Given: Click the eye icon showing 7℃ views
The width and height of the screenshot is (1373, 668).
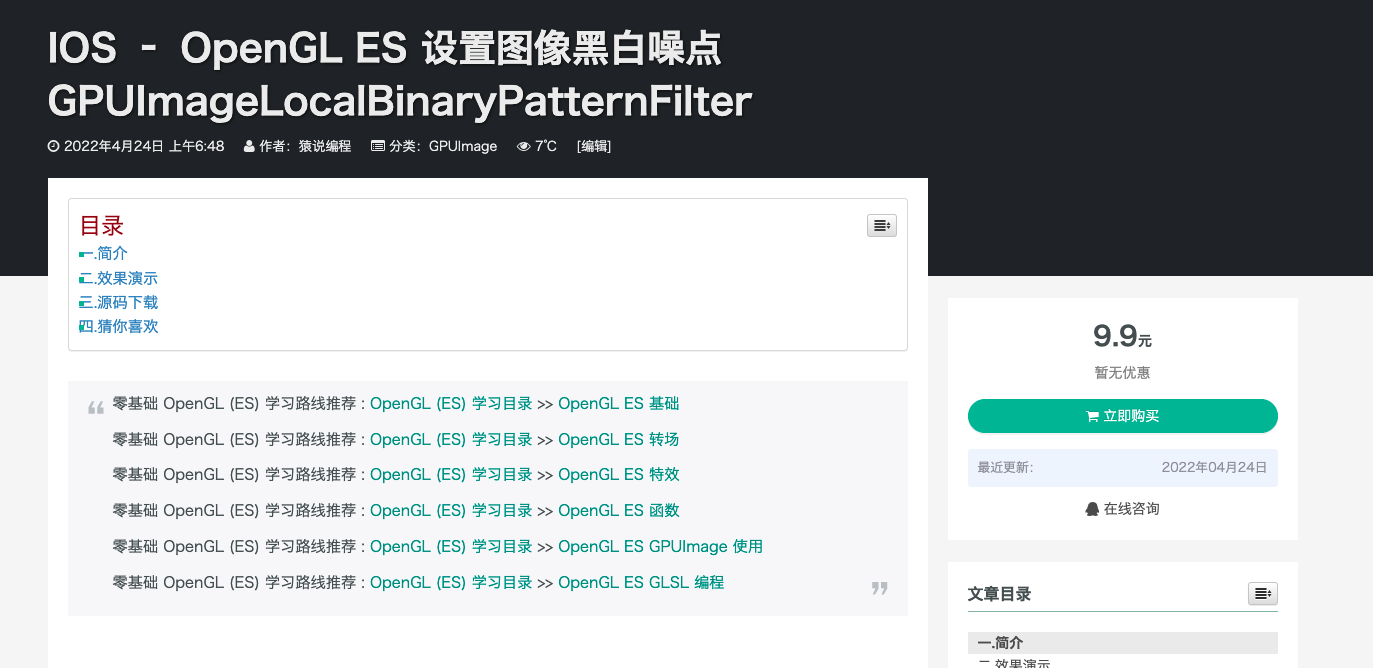Looking at the screenshot, I should (x=523, y=145).
